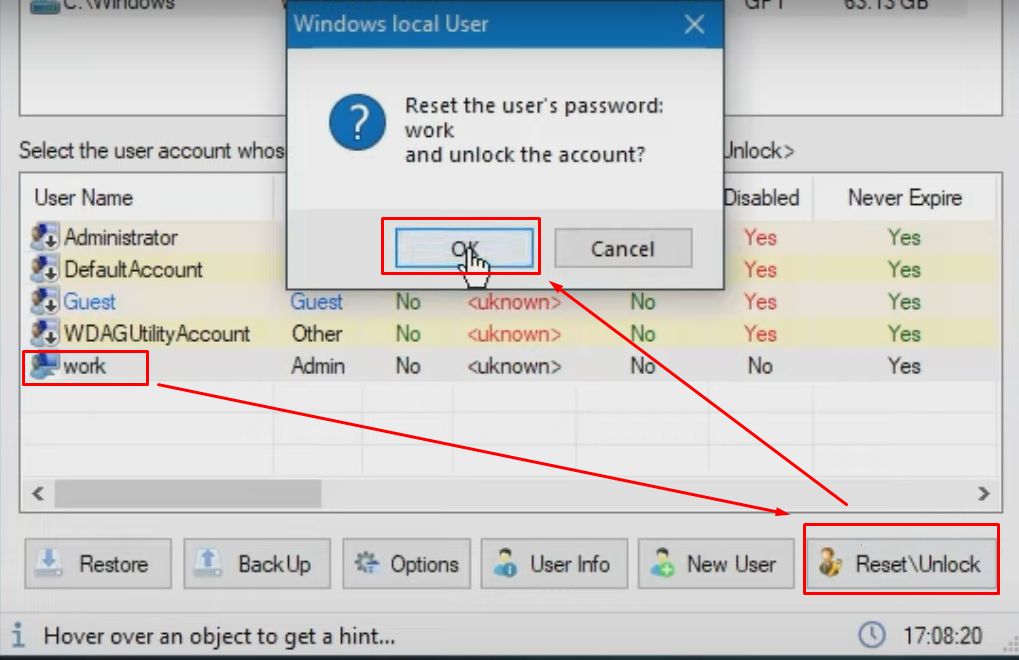Cancel the password reset dialog

622,247
